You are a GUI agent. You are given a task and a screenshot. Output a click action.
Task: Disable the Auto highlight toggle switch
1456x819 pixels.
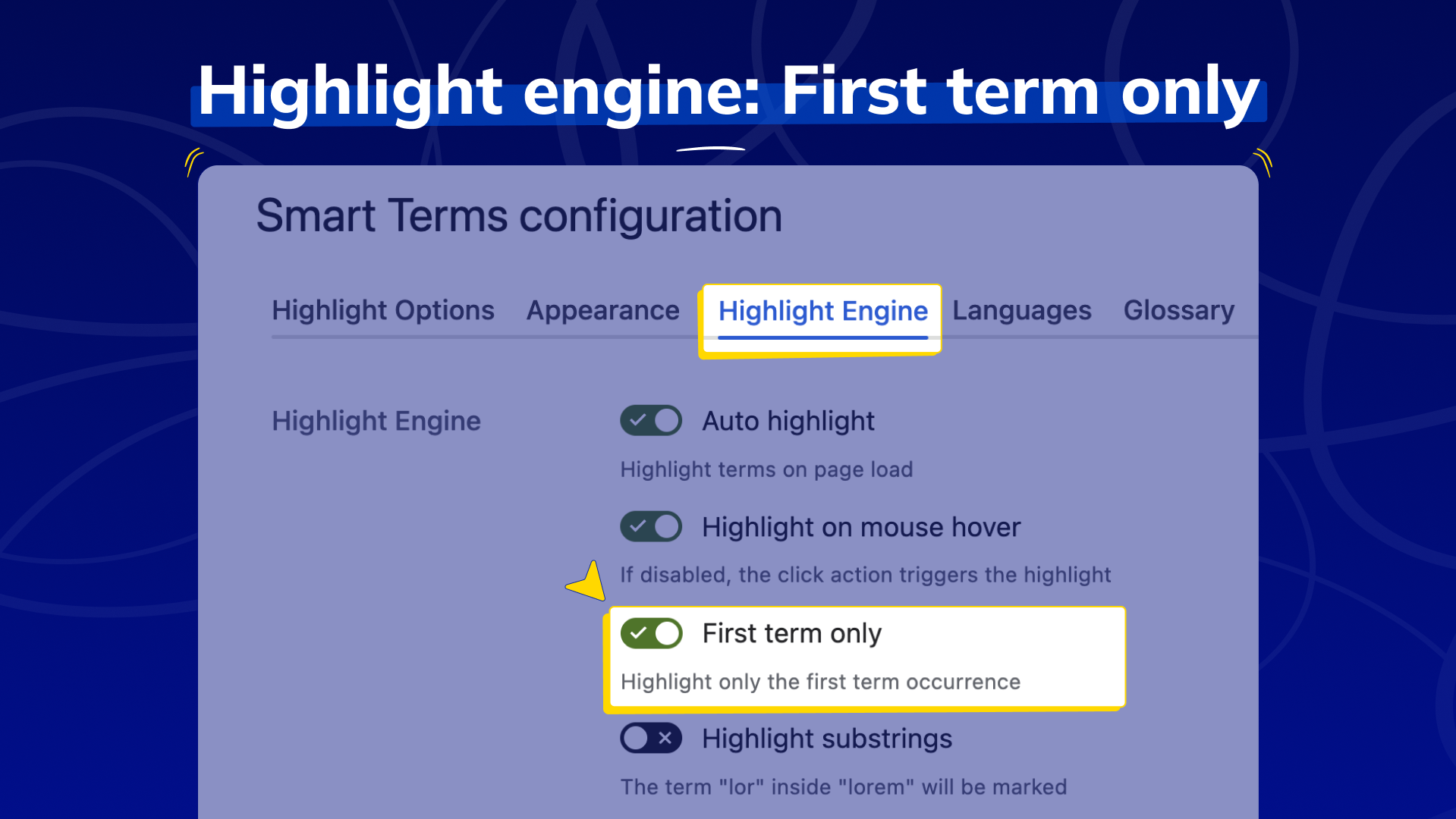click(651, 421)
